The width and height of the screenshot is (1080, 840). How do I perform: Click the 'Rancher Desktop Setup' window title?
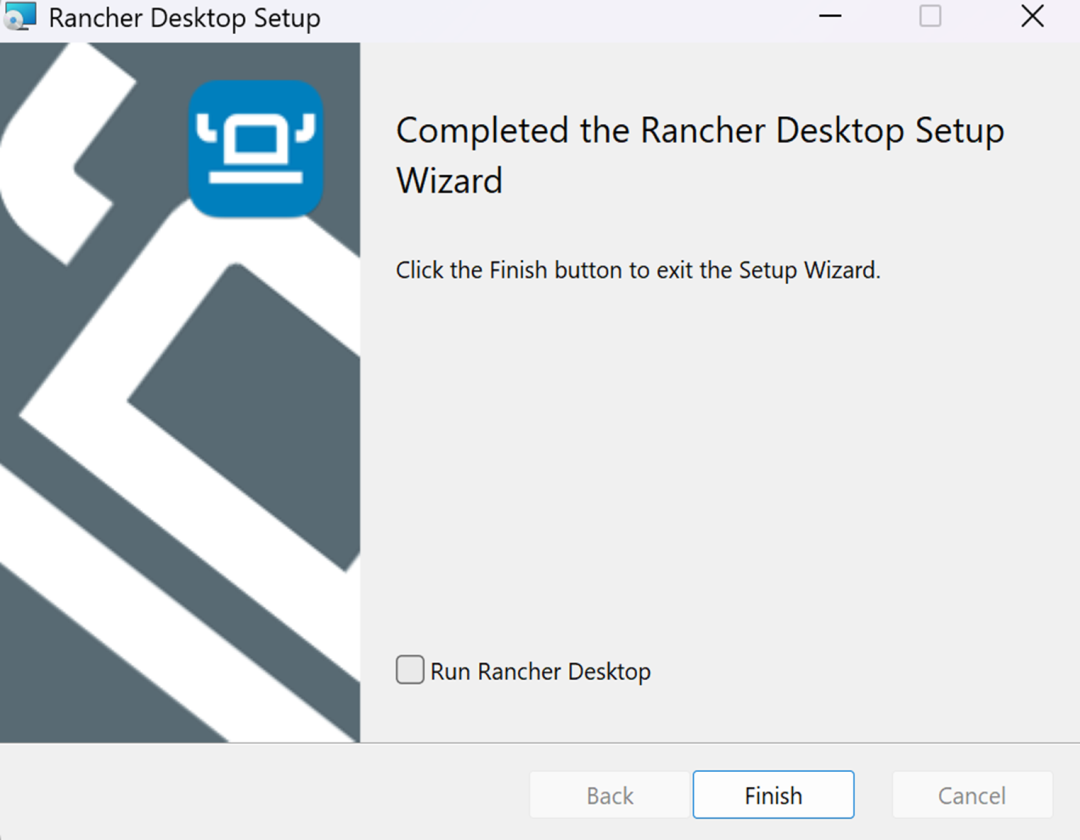click(x=185, y=18)
